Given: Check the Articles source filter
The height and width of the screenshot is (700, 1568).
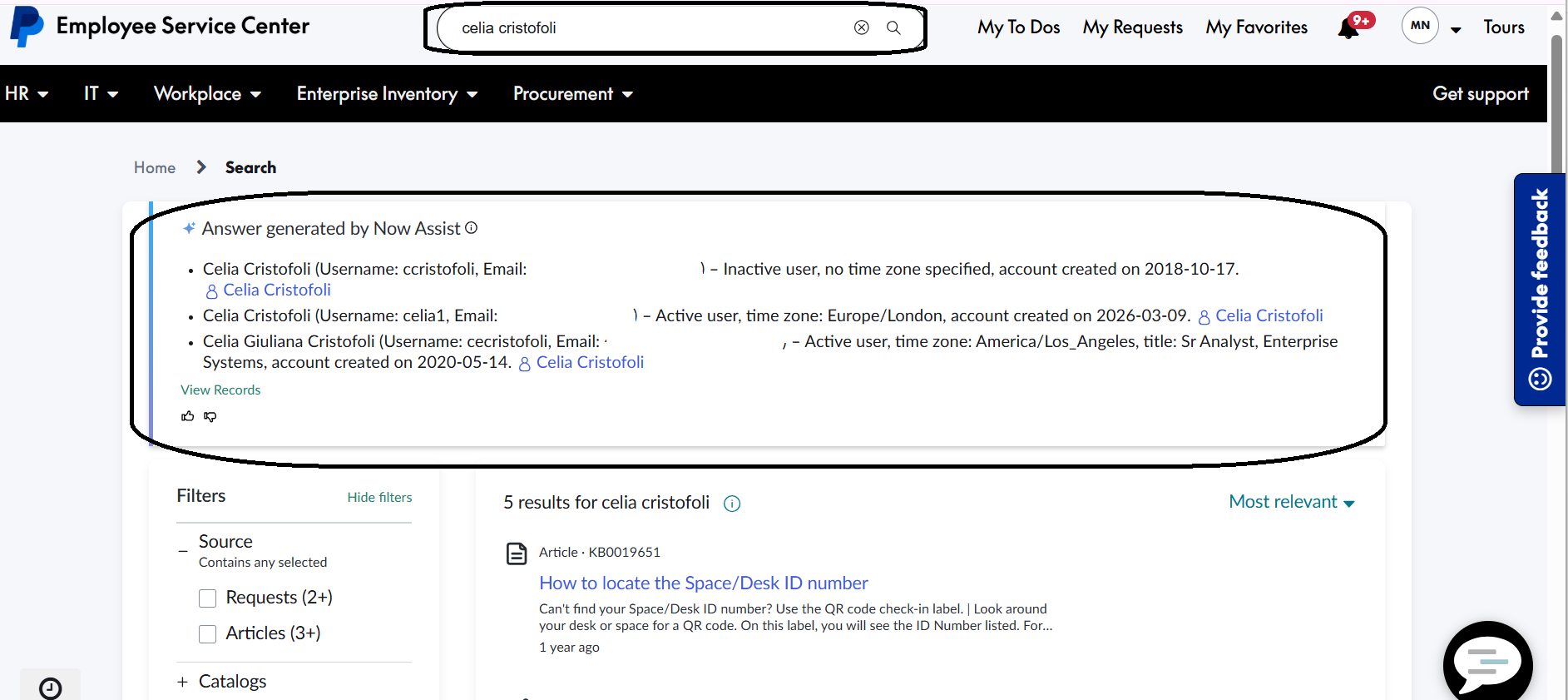Looking at the screenshot, I should pyautogui.click(x=208, y=634).
